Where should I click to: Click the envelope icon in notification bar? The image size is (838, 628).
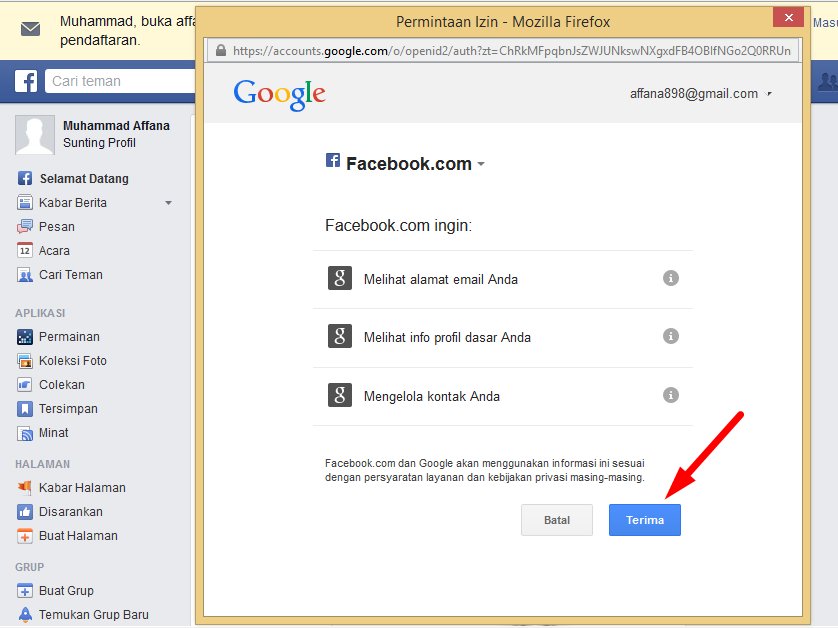tap(30, 29)
